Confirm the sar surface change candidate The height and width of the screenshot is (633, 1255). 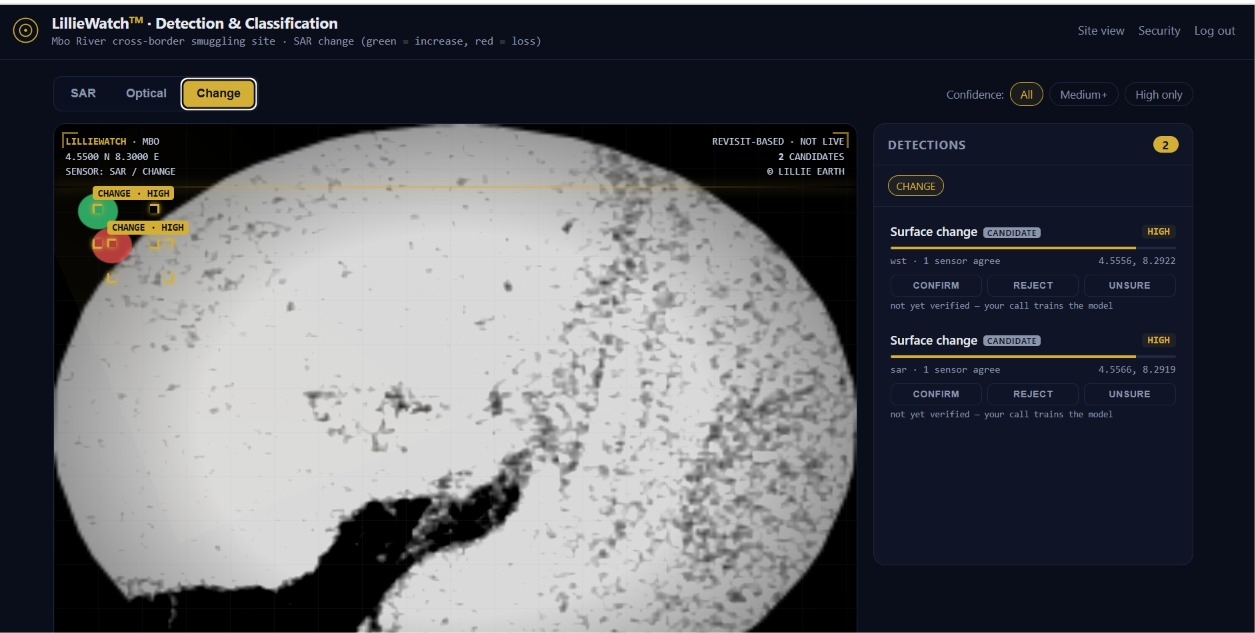click(936, 394)
